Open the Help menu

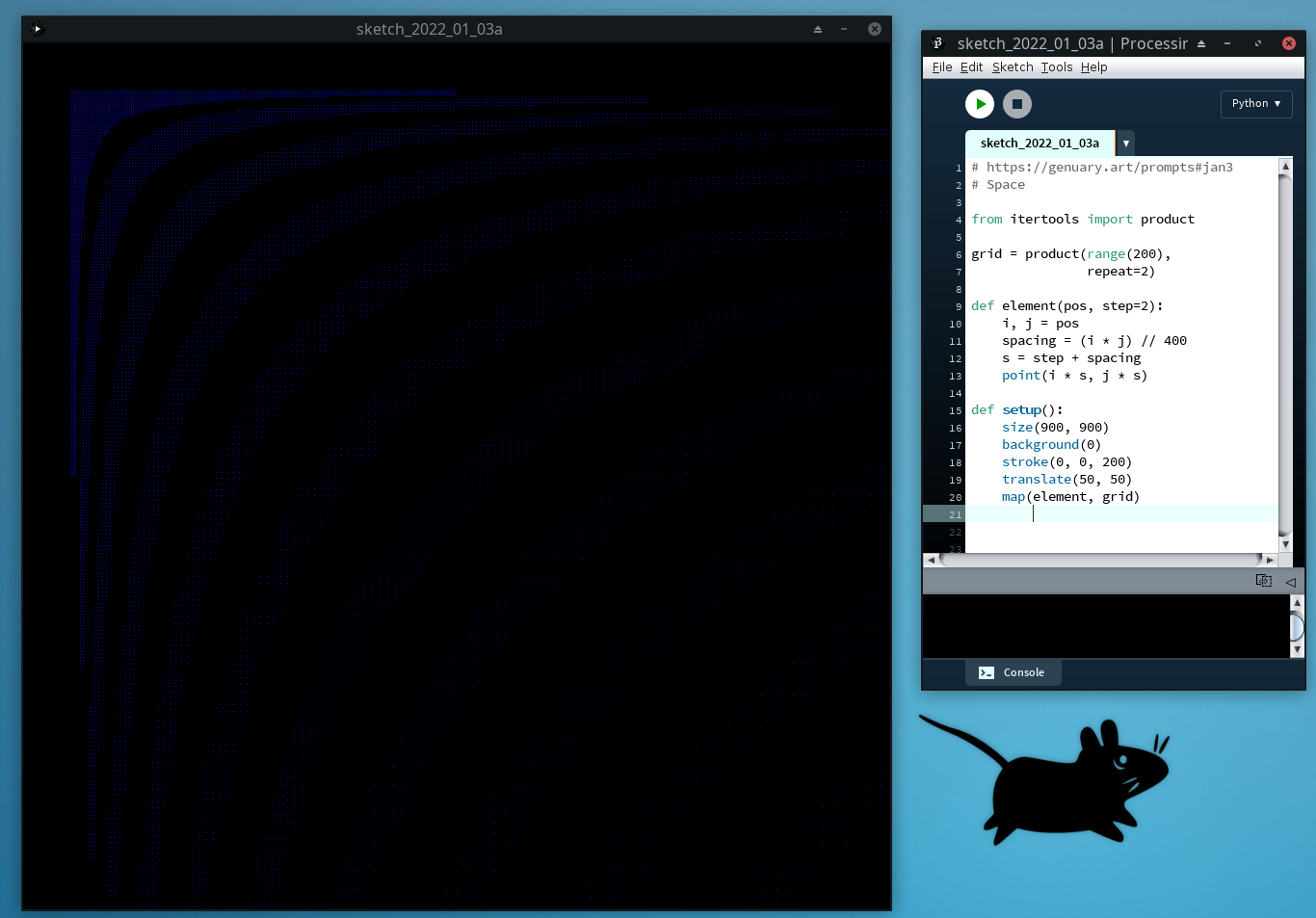click(1093, 67)
